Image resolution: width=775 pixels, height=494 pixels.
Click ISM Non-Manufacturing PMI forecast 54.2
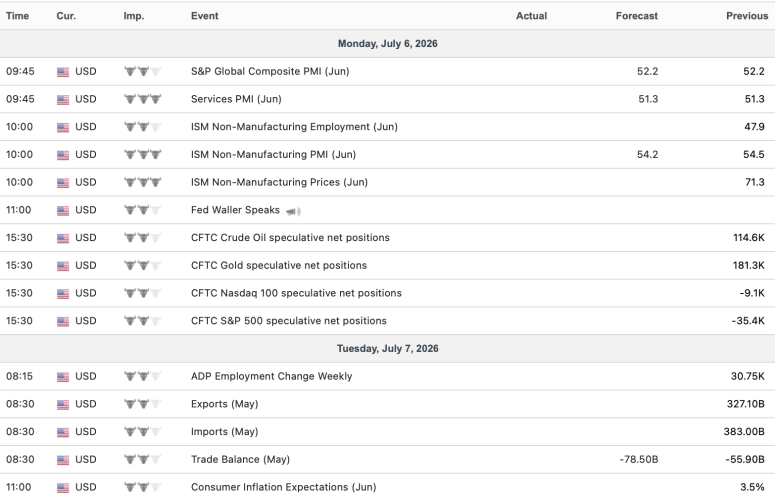click(647, 154)
